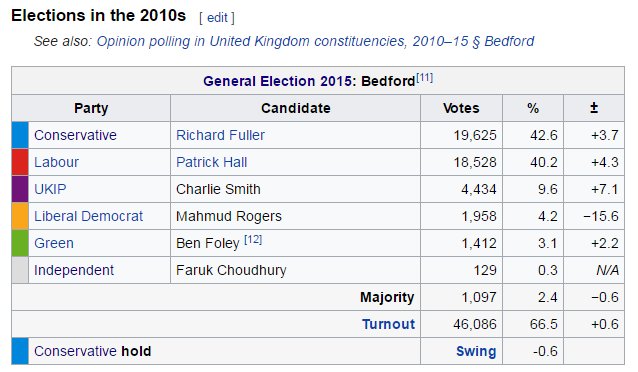This screenshot has height=372, width=638.
Task: Open the Liberal Democrat party link
Action: (x=88, y=216)
